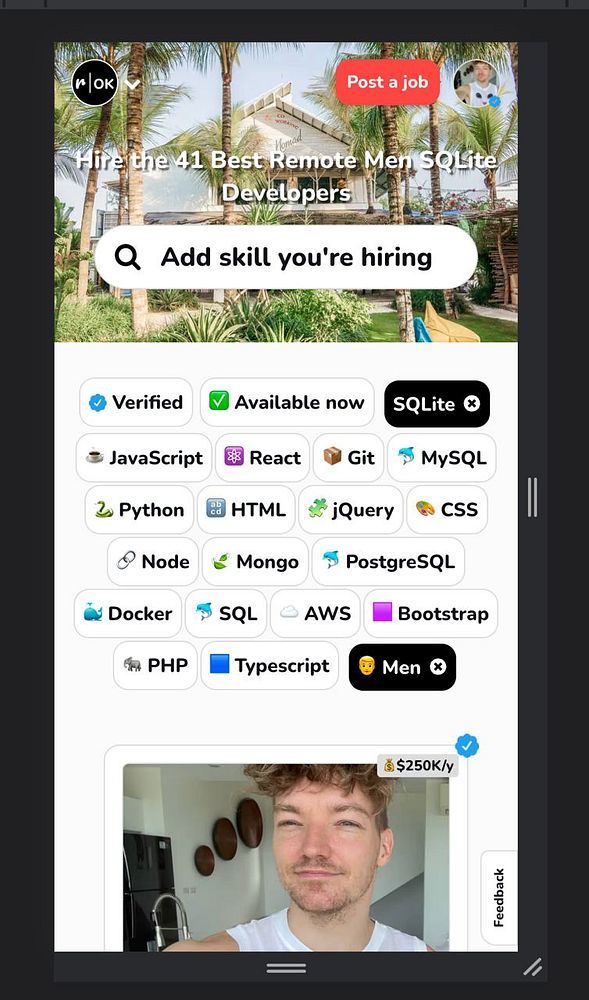589x1000 pixels.
Task: Open the Remote OK logo icon
Action: tap(95, 83)
